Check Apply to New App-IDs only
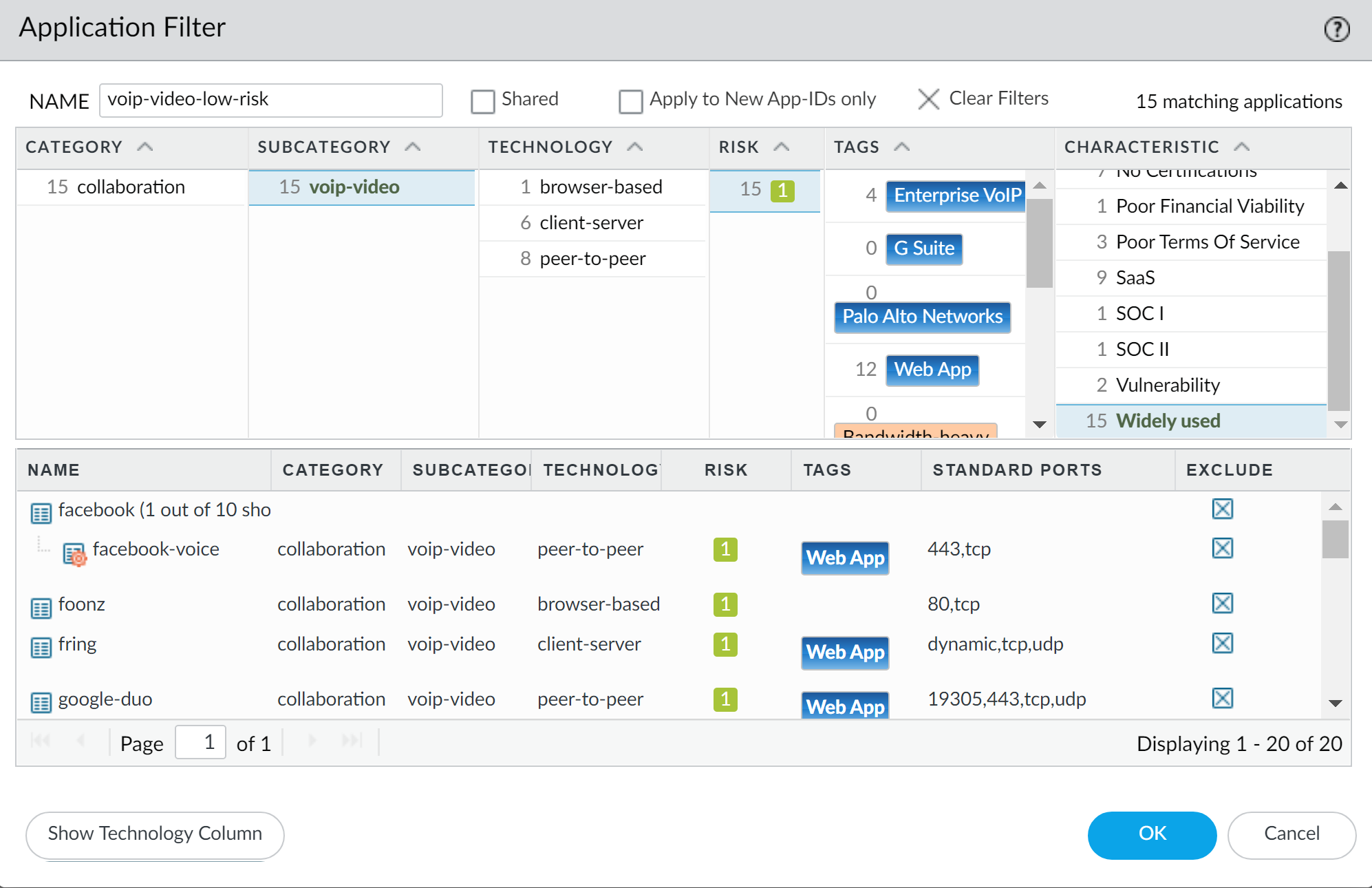The height and width of the screenshot is (888, 1372). pyautogui.click(x=630, y=101)
